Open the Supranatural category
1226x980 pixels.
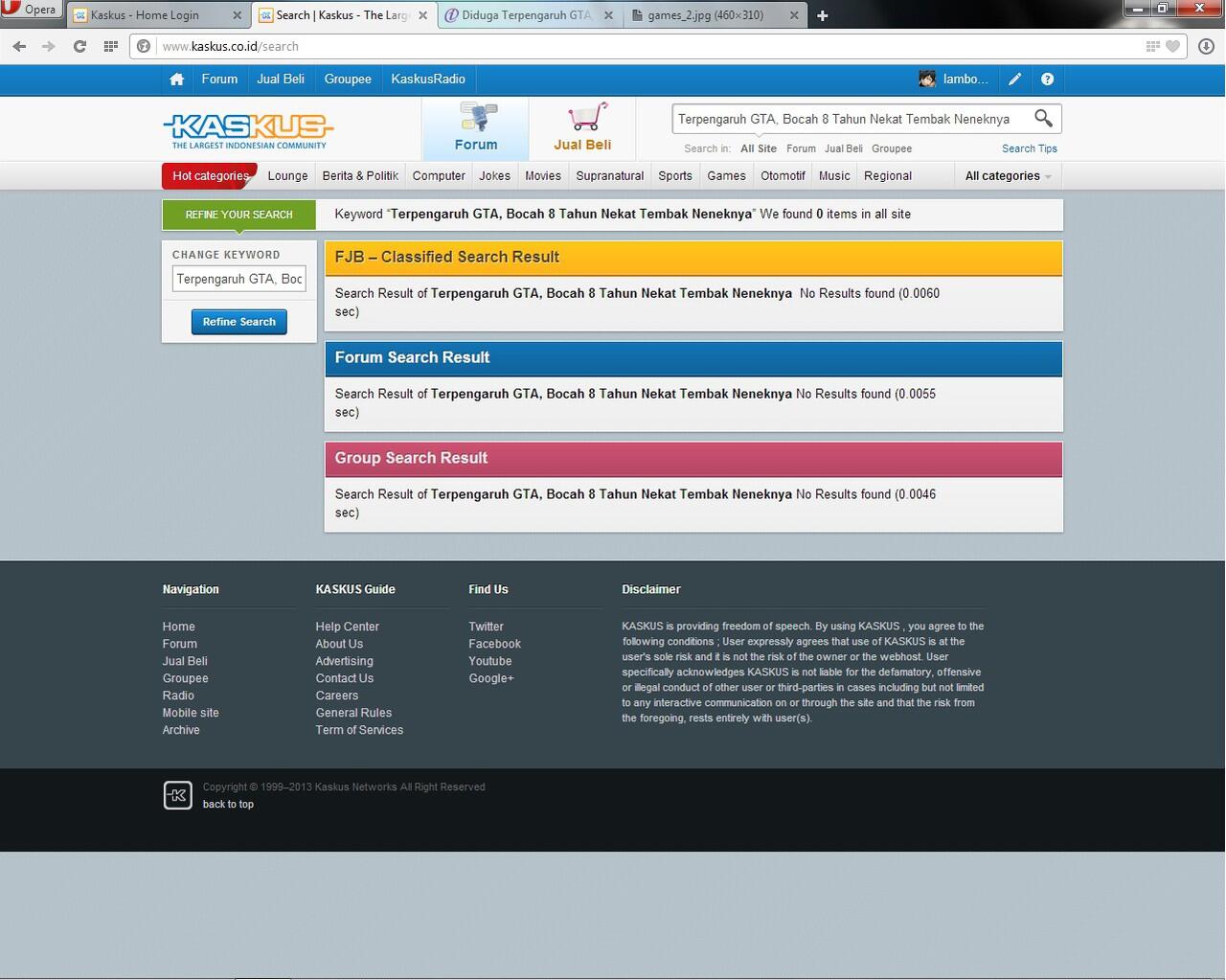609,176
